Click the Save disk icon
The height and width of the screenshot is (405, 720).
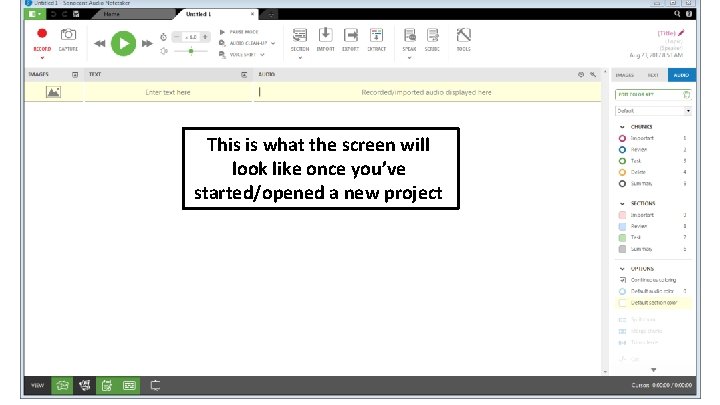pyautogui.click(x=76, y=14)
